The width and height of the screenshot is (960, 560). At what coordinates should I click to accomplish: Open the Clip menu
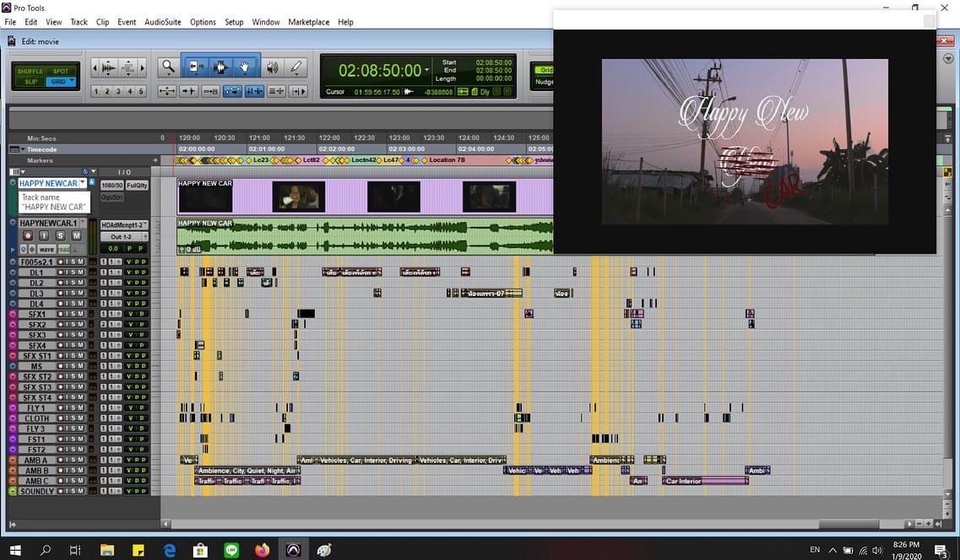pyautogui.click(x=102, y=22)
